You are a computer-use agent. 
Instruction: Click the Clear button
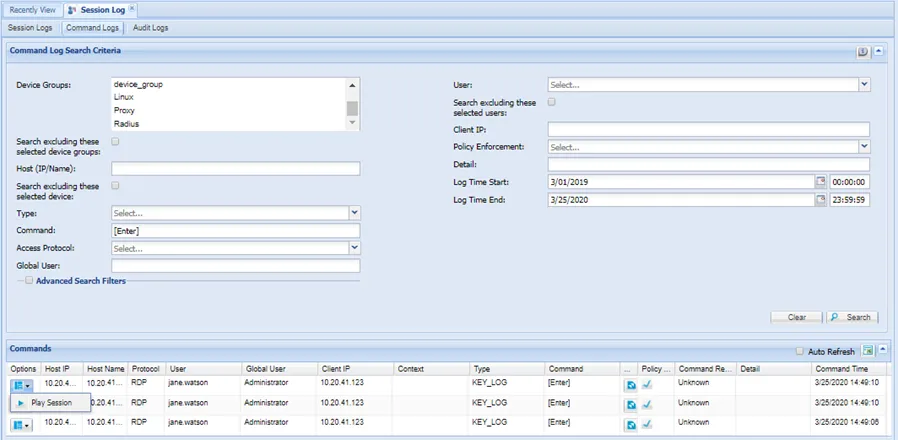[796, 317]
